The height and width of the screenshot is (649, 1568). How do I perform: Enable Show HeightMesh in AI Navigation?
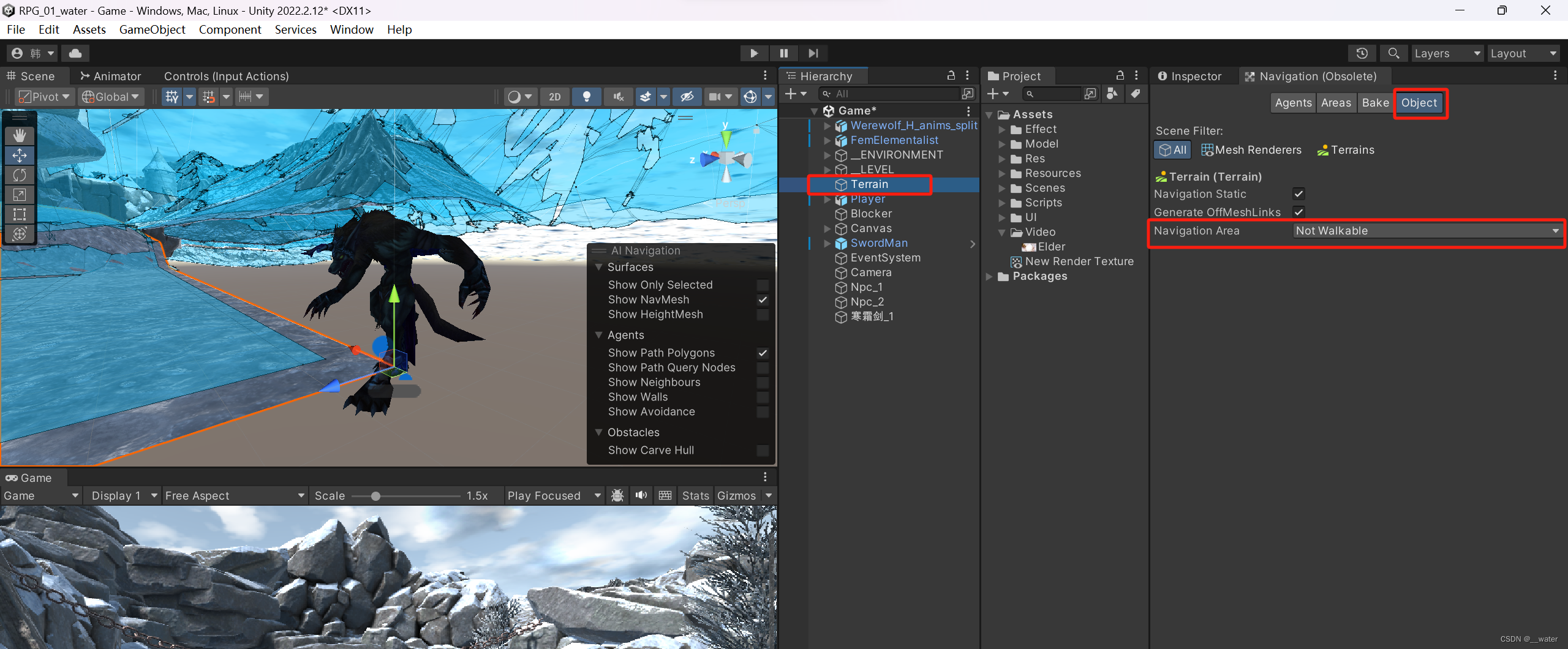(763, 314)
